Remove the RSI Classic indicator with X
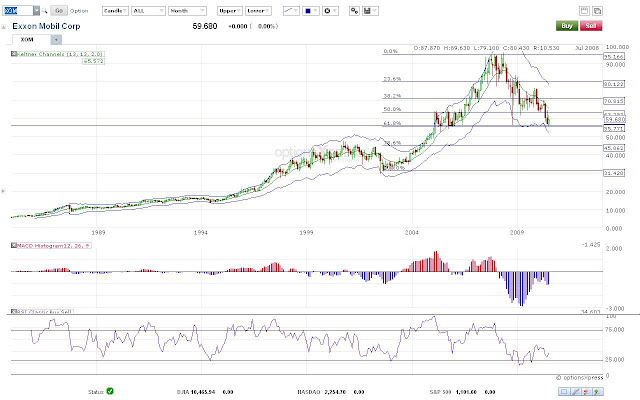 tap(13, 311)
